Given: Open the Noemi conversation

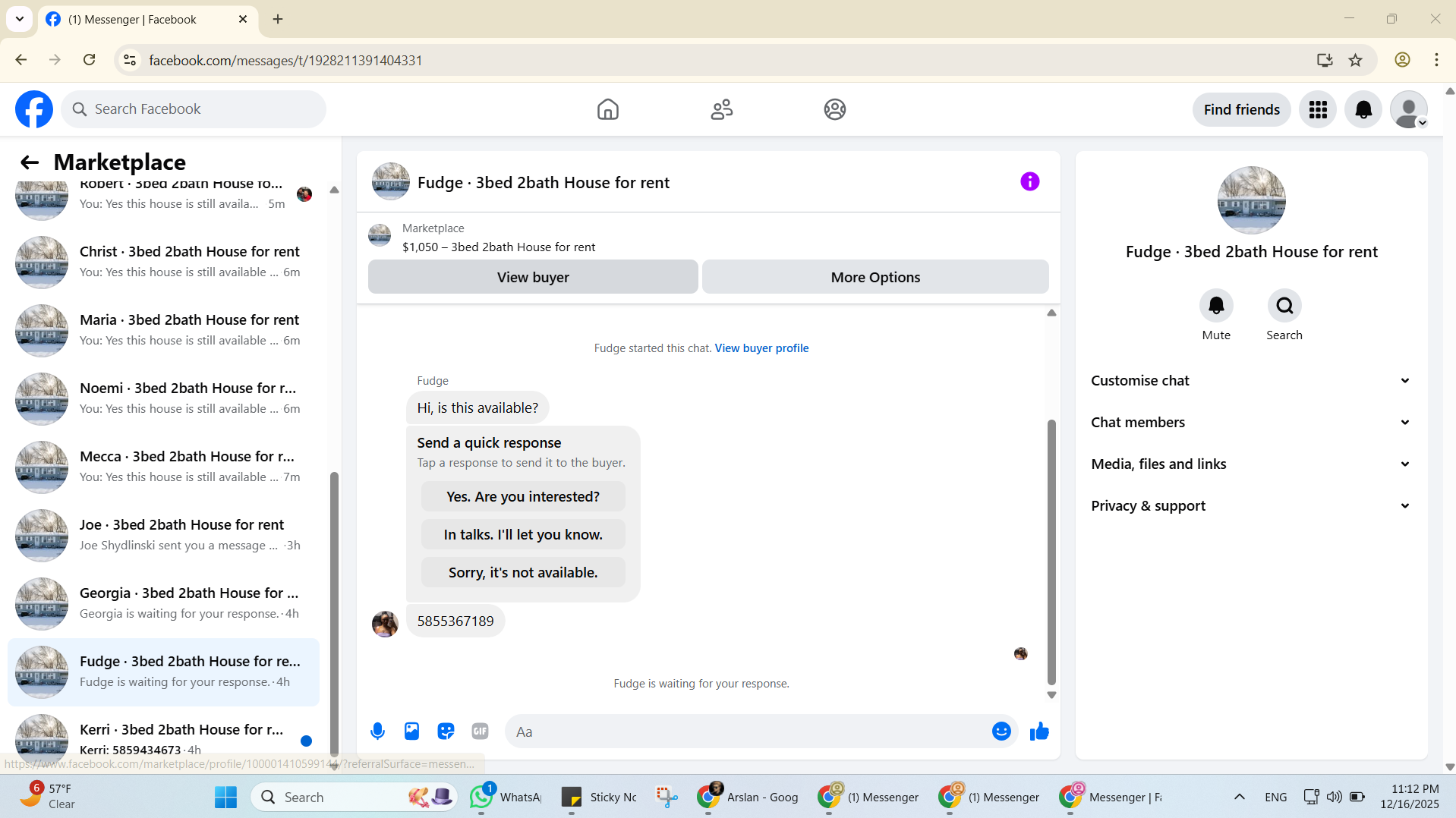Looking at the screenshot, I should click(x=163, y=398).
